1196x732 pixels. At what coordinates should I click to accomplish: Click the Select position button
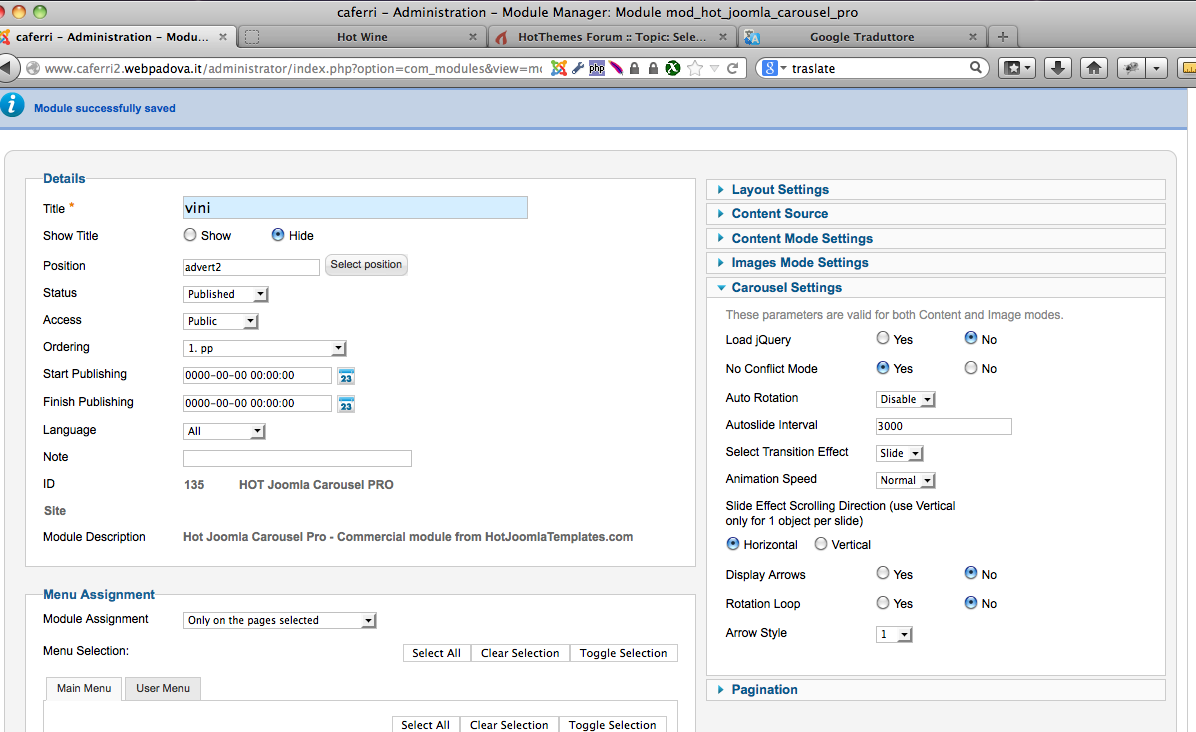366,265
